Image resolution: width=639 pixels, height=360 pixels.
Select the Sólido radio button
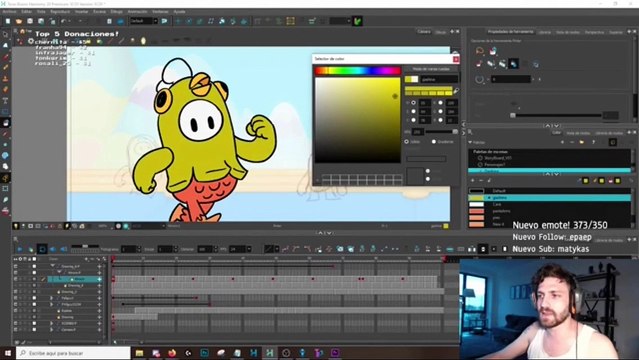(x=406, y=141)
